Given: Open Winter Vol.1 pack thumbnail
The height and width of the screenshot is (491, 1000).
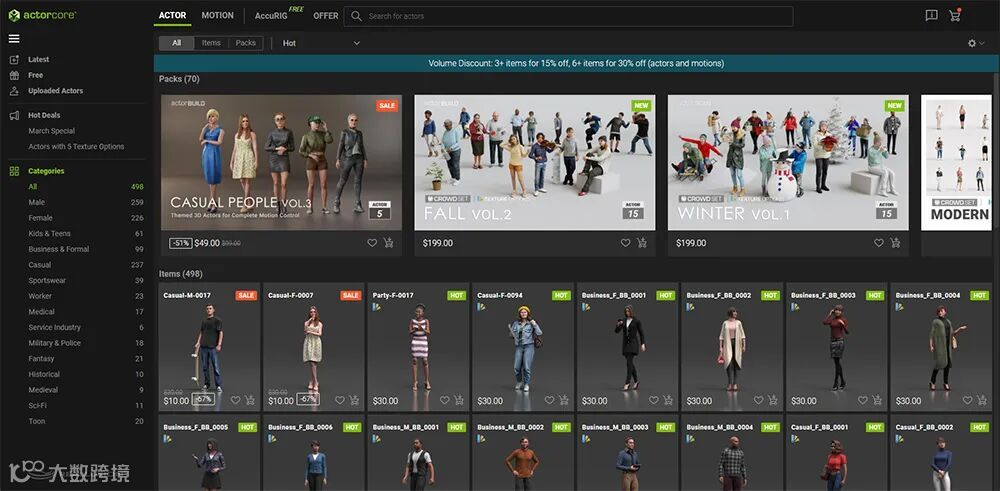Looking at the screenshot, I should pyautogui.click(x=788, y=163).
